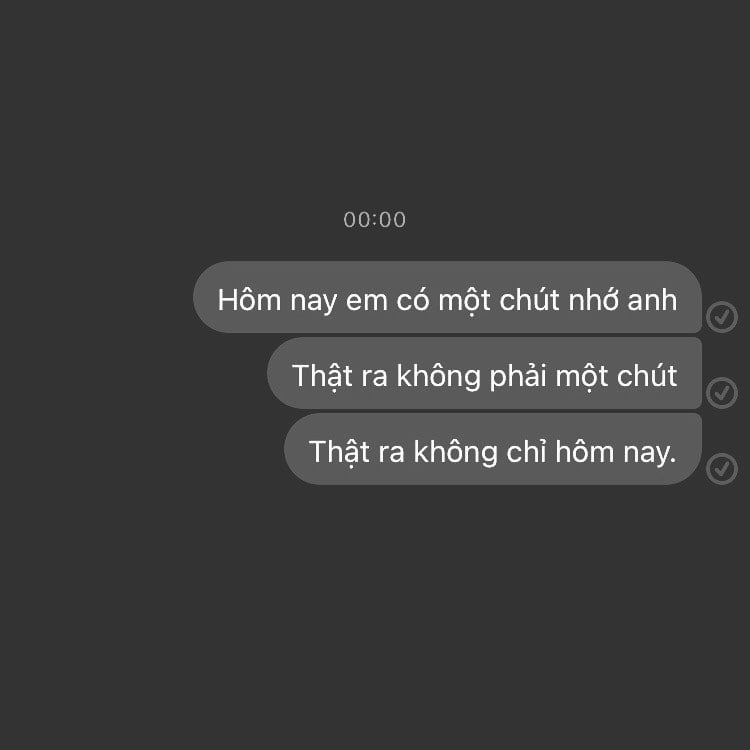Tap the "Thật ra không chỉ hôm nay." bubble

pos(493,449)
